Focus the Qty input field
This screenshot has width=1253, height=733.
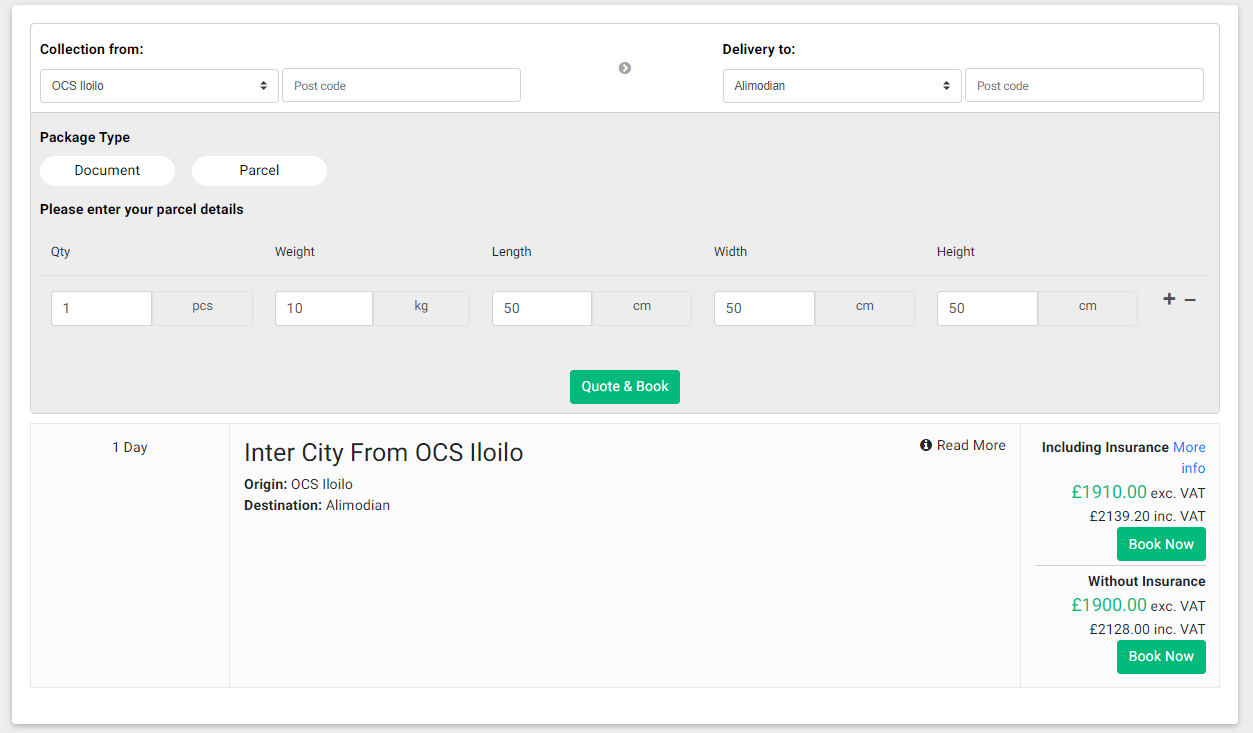coord(101,308)
